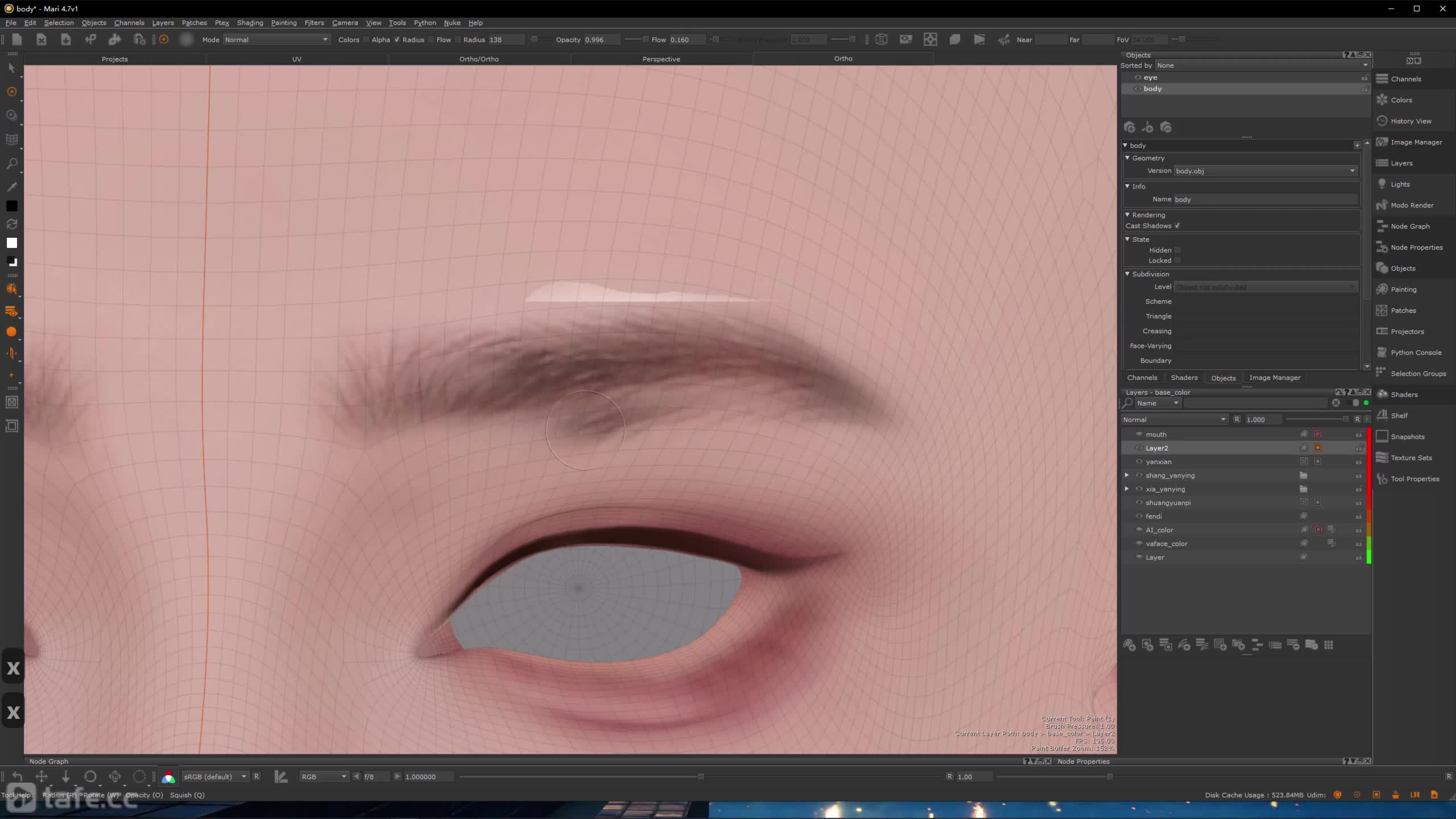Collapse the Subdivision section
Screen dimensions: 1456x819
pyautogui.click(x=1127, y=274)
